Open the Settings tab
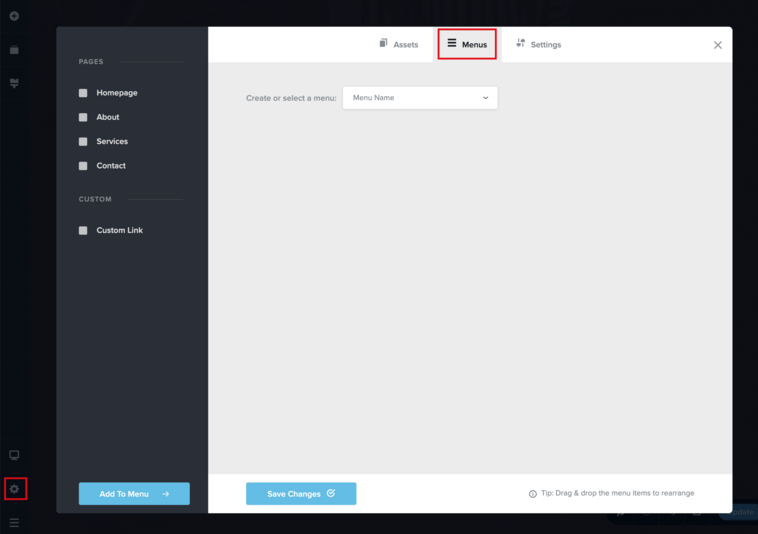Viewport: 758px width, 534px height. click(x=539, y=44)
